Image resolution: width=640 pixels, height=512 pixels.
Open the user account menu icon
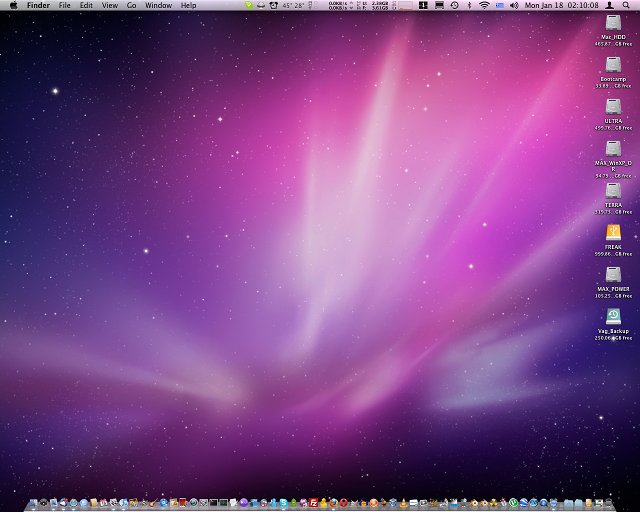point(609,5)
